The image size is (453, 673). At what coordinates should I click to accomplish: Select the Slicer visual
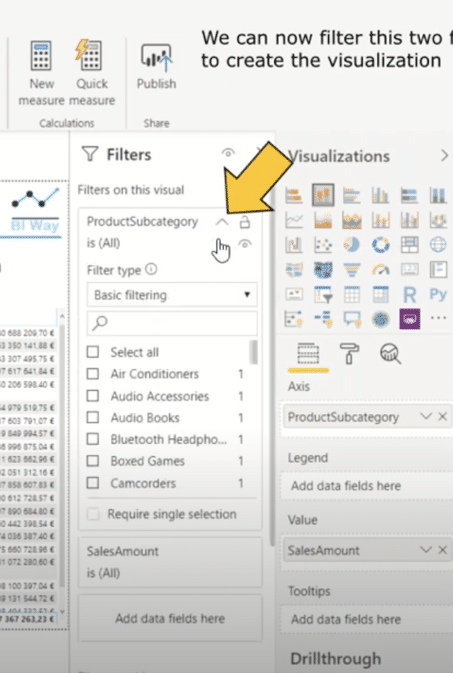(x=323, y=295)
